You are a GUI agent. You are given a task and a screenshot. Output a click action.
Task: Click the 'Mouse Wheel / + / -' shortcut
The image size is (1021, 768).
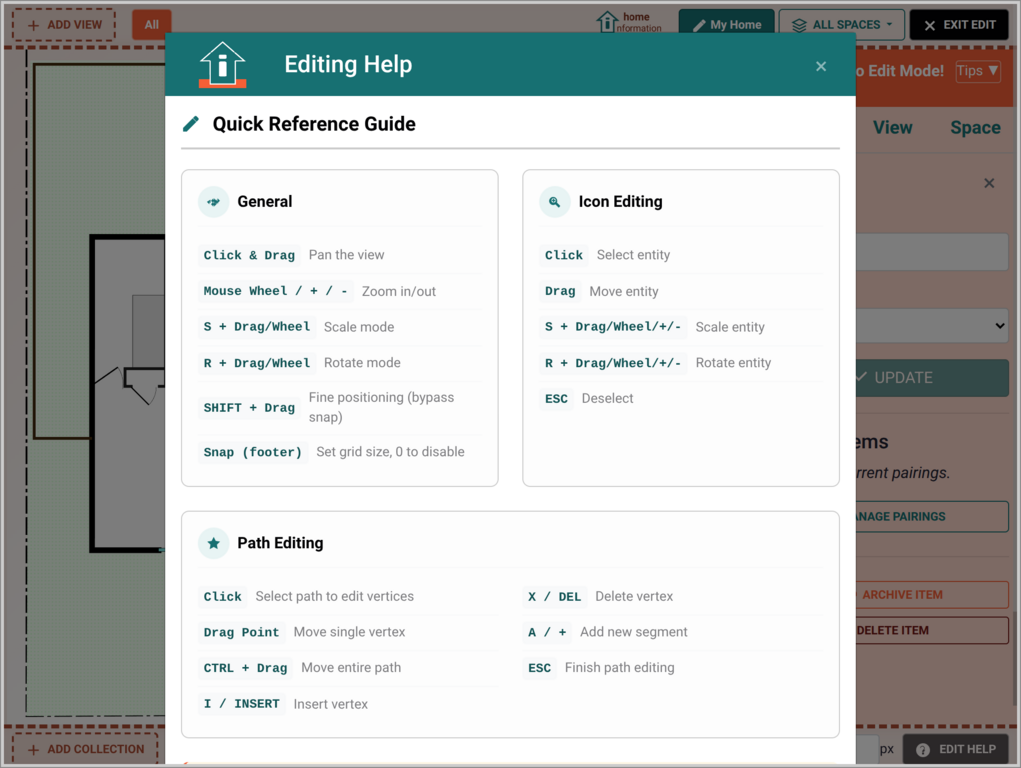click(x=275, y=291)
